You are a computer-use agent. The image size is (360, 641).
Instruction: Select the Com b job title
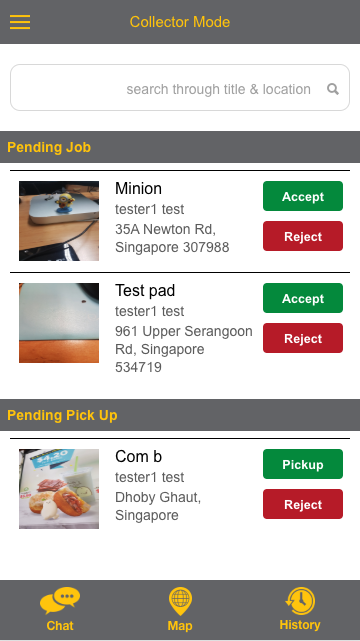(138, 457)
